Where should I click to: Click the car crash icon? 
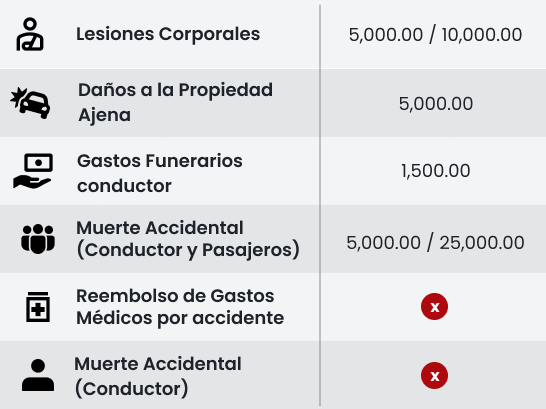(30, 103)
